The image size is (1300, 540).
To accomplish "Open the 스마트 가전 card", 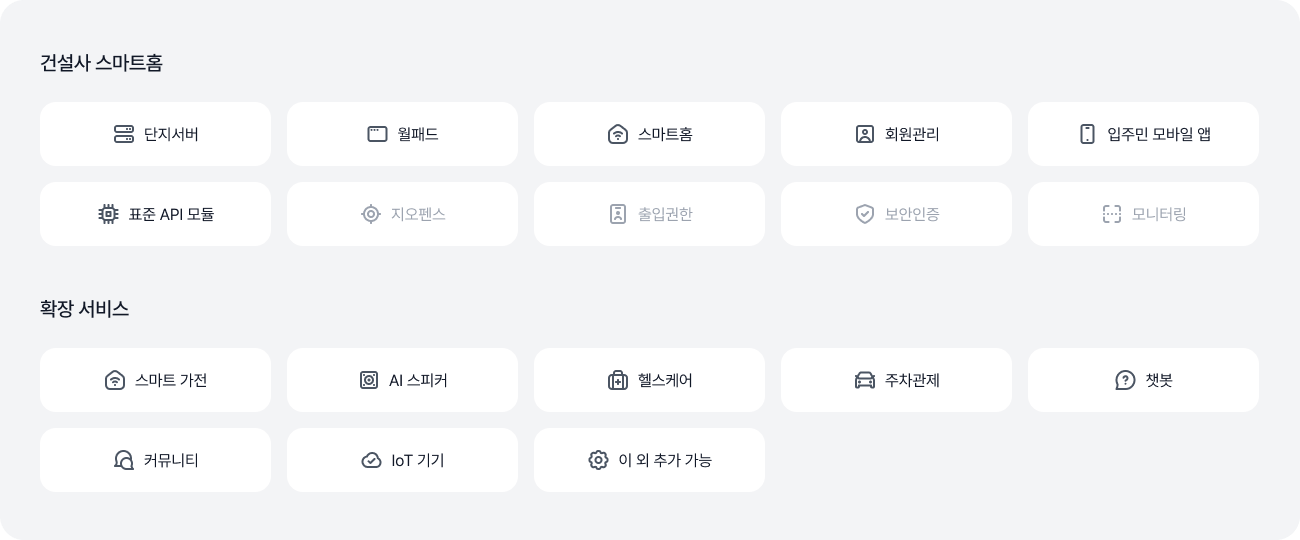I will [155, 380].
